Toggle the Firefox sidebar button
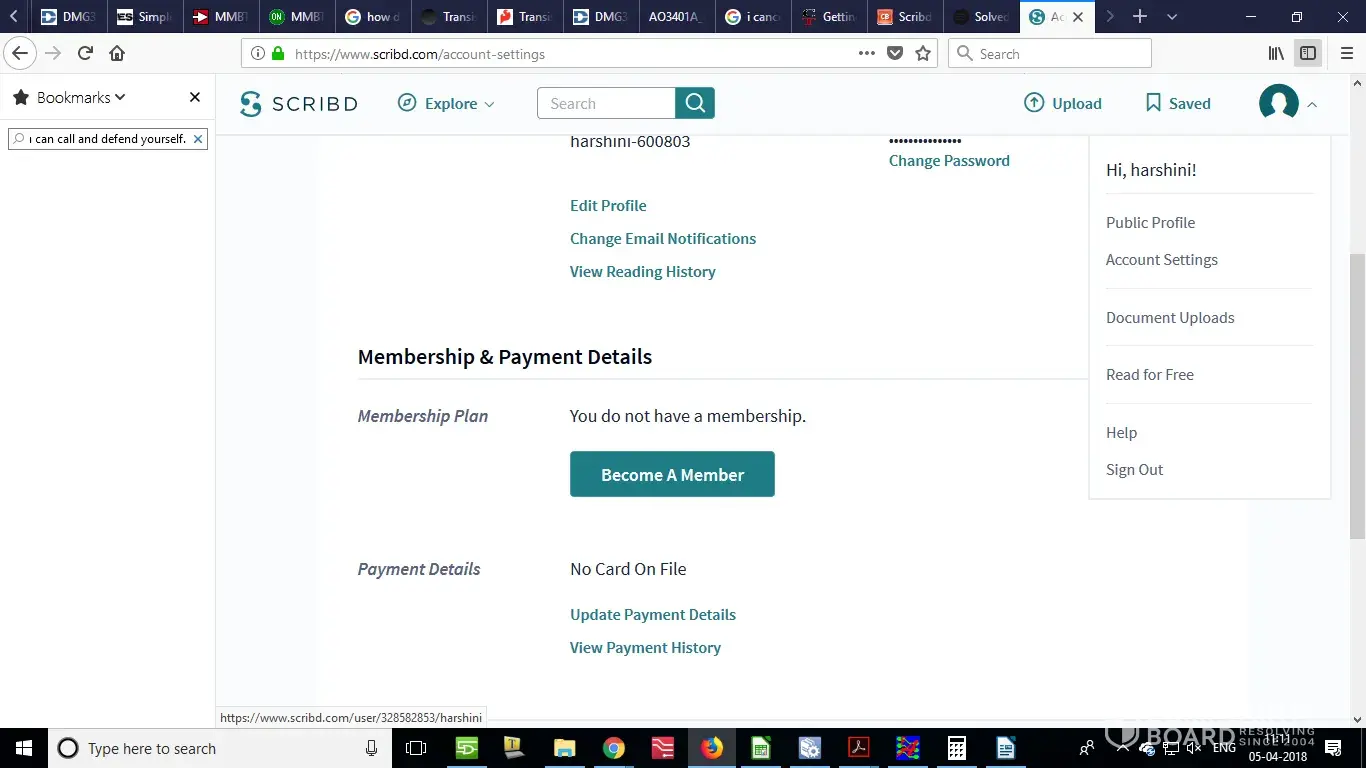 (x=1308, y=54)
